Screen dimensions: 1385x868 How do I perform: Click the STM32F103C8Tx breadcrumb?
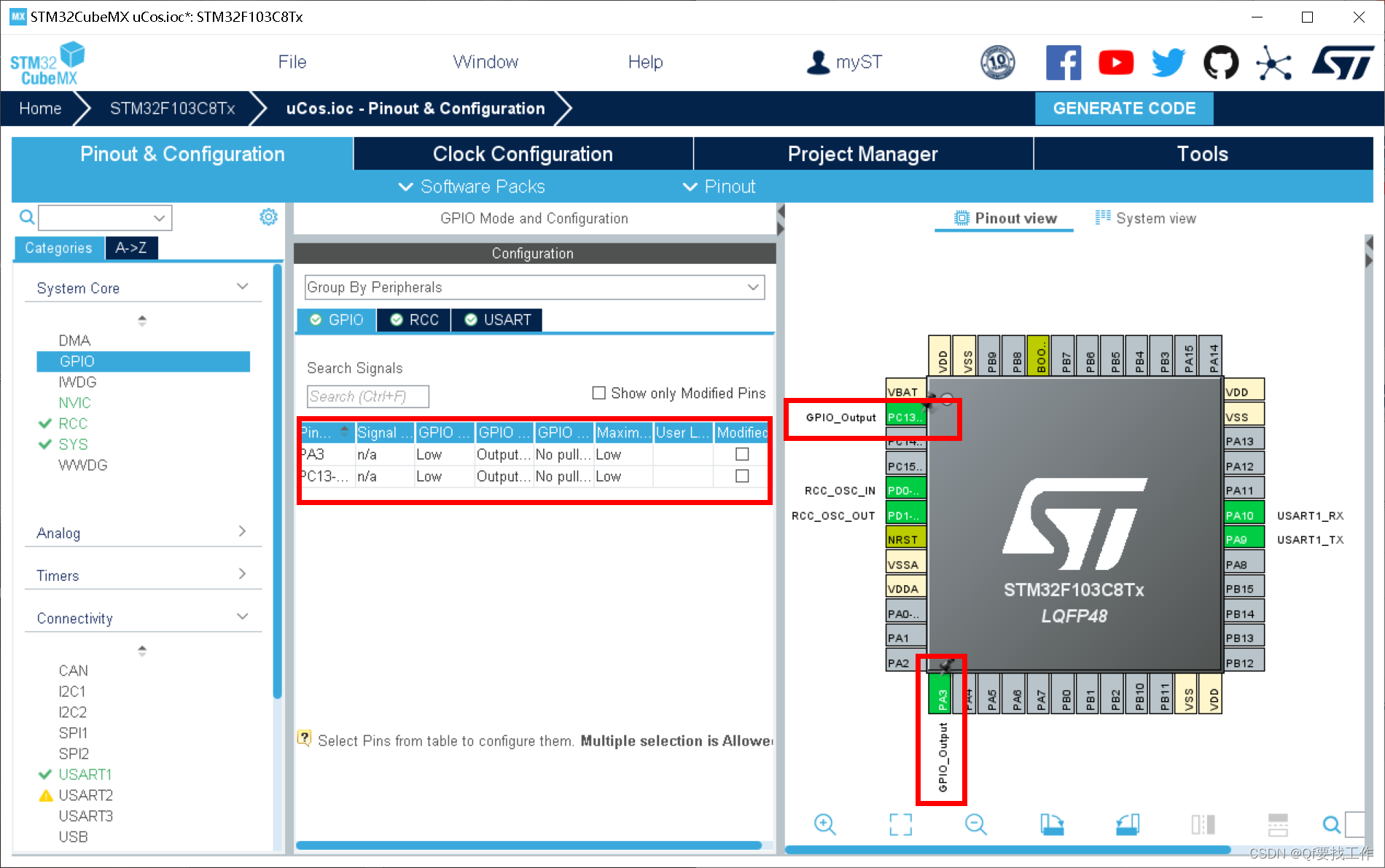172,109
